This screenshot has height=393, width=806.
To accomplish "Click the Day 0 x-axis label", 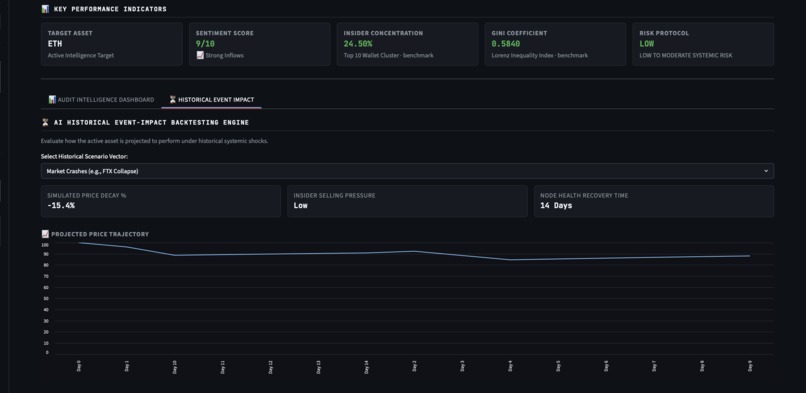I will click(x=79, y=367).
